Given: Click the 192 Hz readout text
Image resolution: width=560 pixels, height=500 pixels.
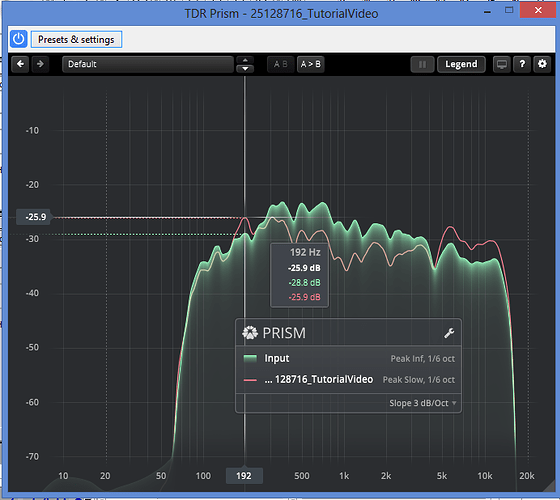Looking at the screenshot, I should [305, 252].
